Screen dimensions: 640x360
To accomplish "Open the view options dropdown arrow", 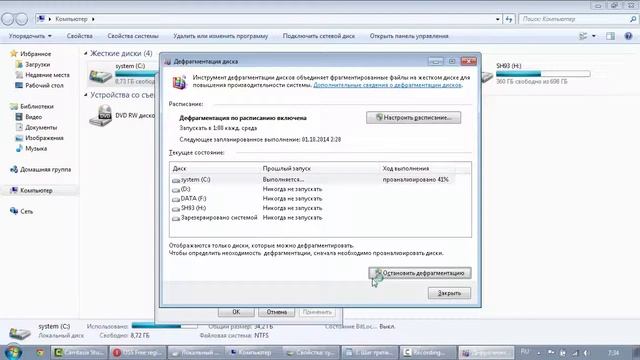I will click(x=594, y=36).
